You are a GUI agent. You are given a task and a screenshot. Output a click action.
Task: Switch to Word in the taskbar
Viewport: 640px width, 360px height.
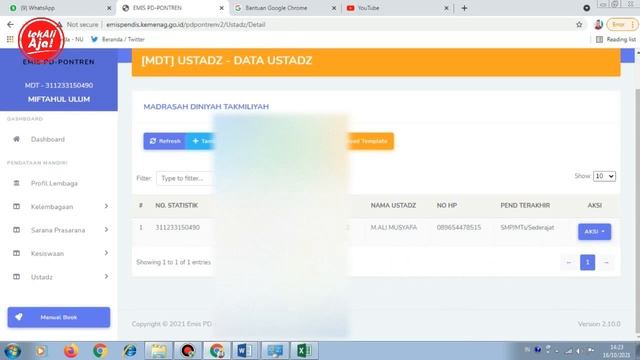(x=245, y=351)
